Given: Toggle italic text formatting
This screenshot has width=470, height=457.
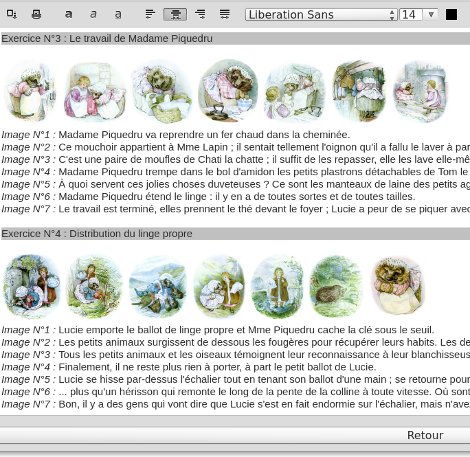Looking at the screenshot, I should point(93,14).
